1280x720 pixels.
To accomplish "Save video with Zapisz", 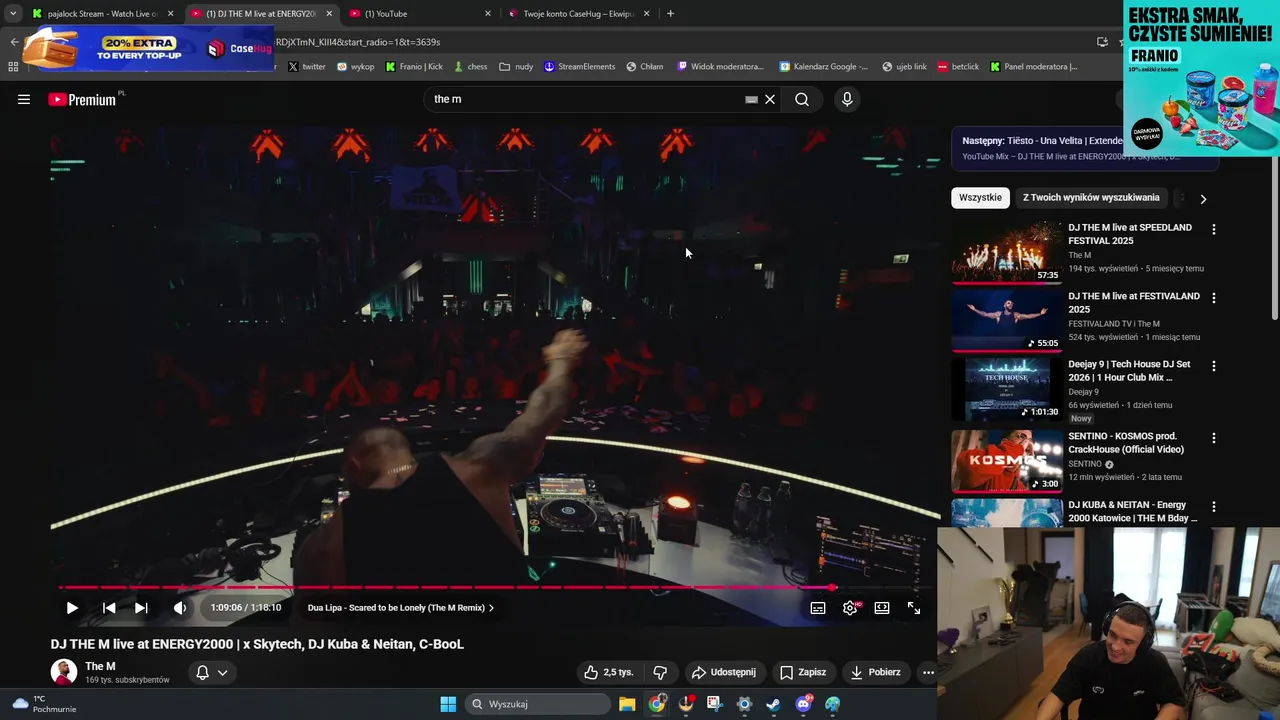I will pyautogui.click(x=803, y=672).
